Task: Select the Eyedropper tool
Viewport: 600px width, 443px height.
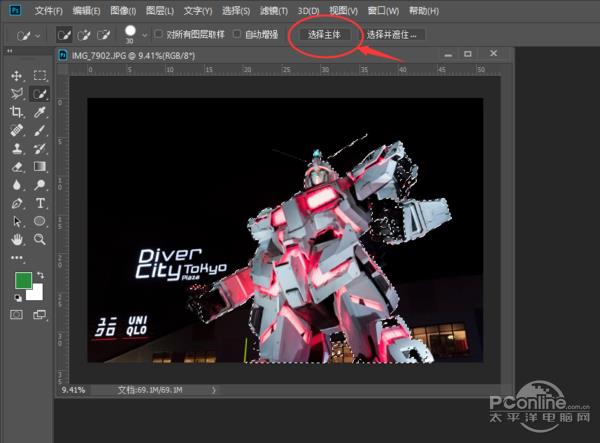Action: (x=39, y=112)
